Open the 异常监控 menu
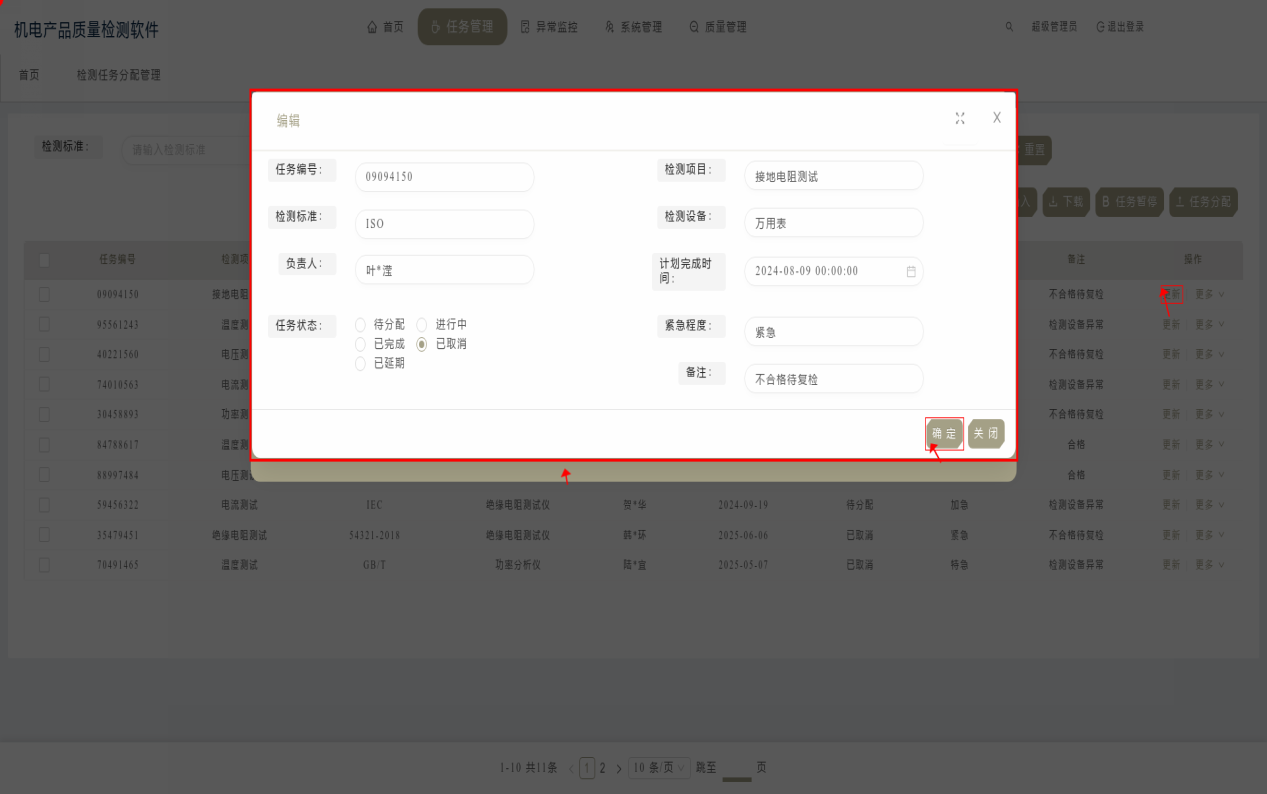The image size is (1267, 794). click(549, 27)
